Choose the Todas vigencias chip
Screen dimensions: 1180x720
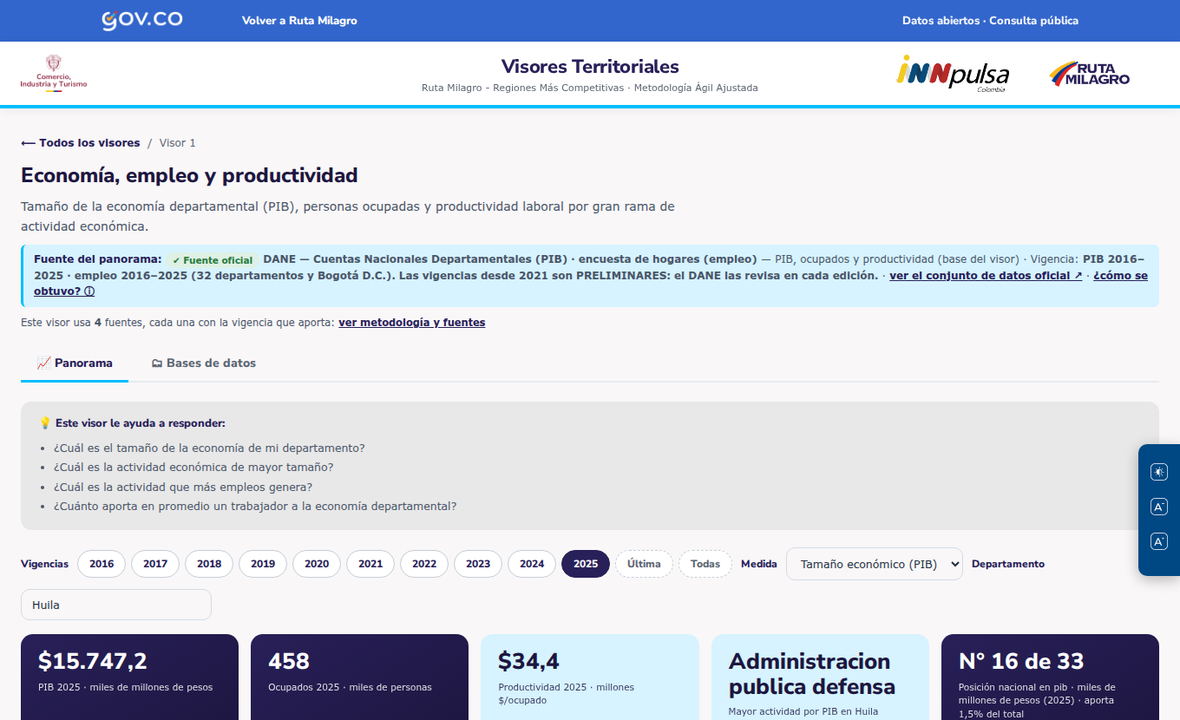[x=705, y=564]
